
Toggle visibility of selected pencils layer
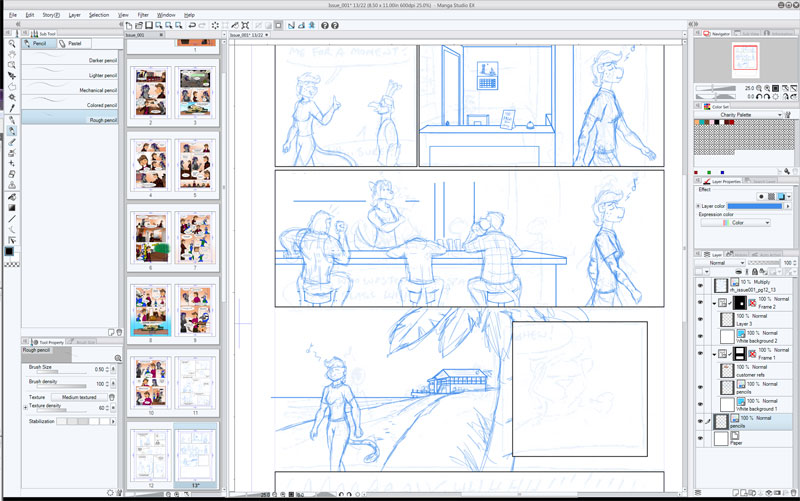pos(701,421)
